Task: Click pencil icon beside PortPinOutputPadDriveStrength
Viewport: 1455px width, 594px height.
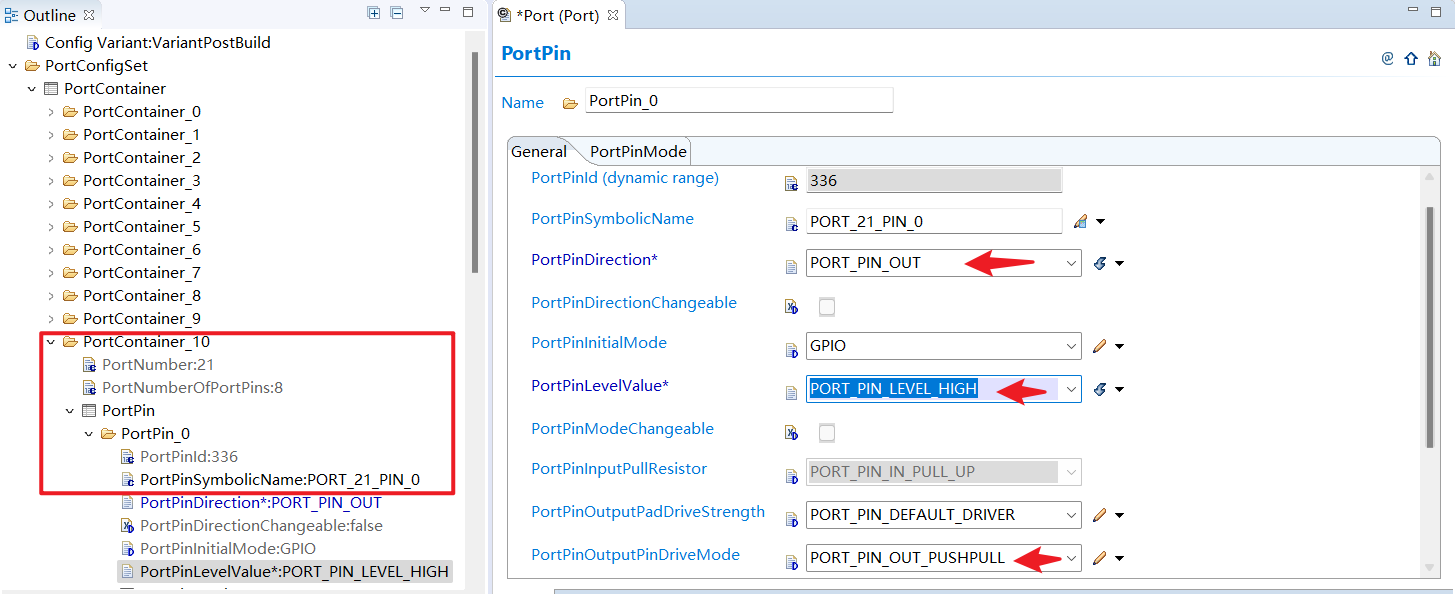Action: point(1099,515)
